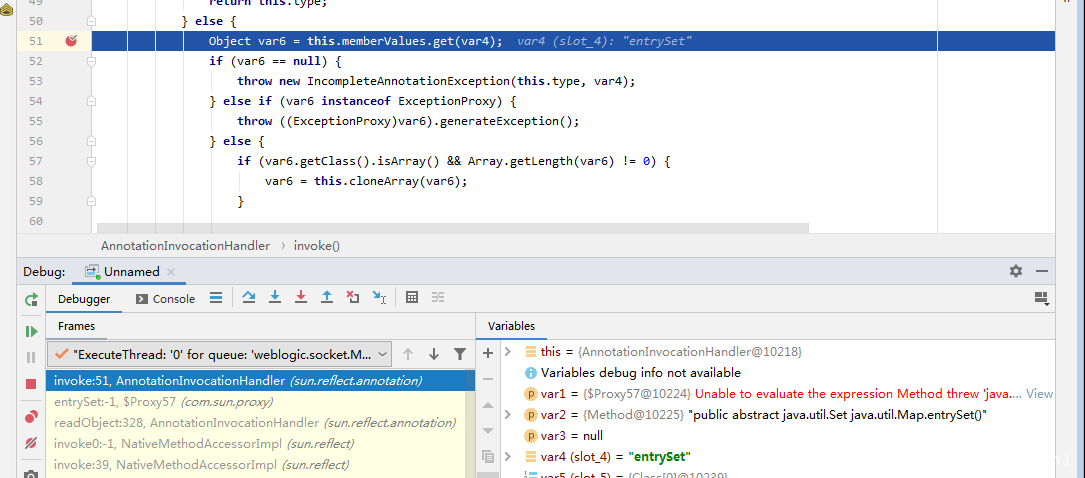Screen dimensions: 1085x478
Task: Click the Step Over debugger icon
Action: coord(249,298)
